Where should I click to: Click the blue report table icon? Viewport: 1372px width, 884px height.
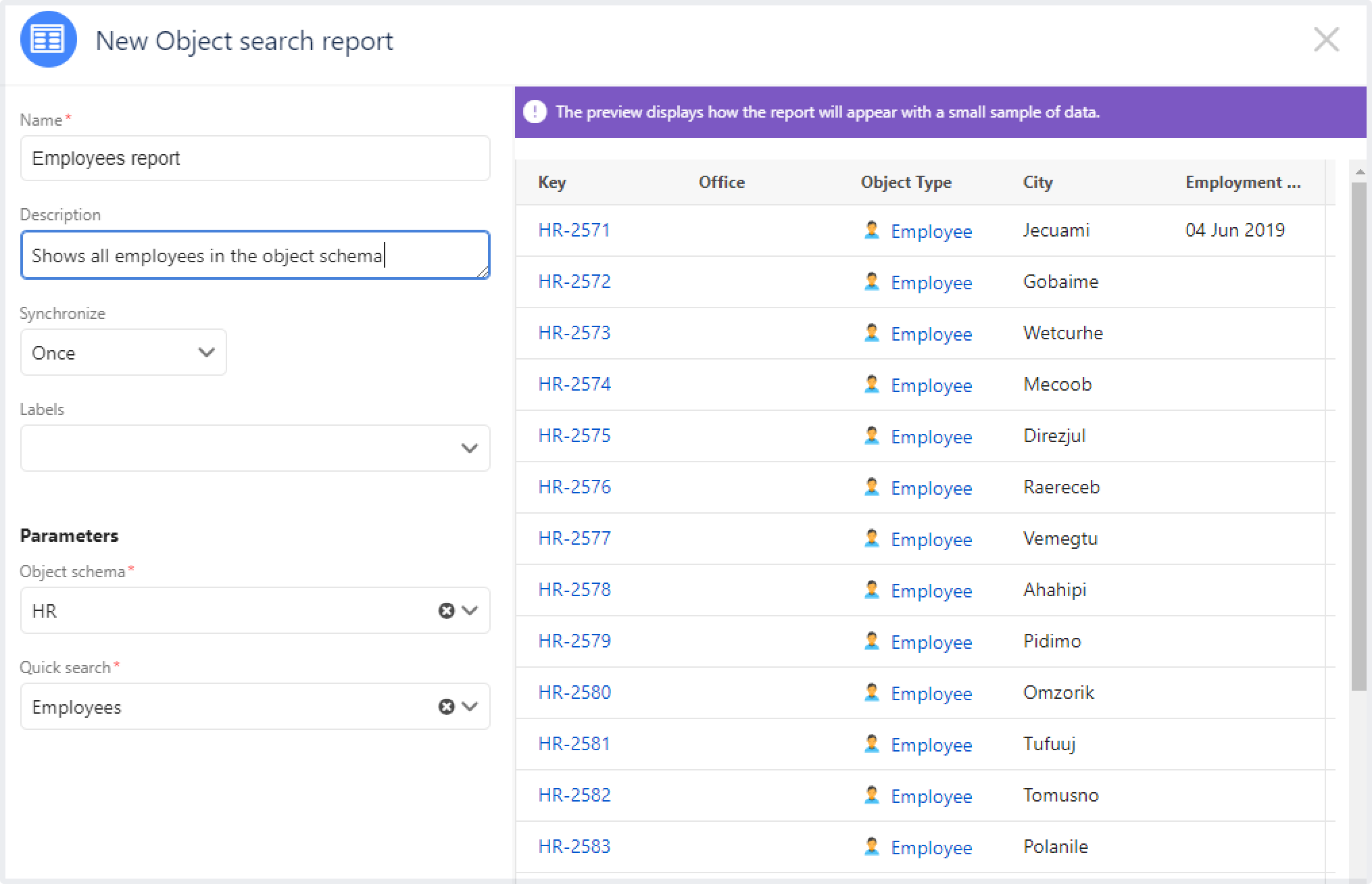(x=48, y=40)
